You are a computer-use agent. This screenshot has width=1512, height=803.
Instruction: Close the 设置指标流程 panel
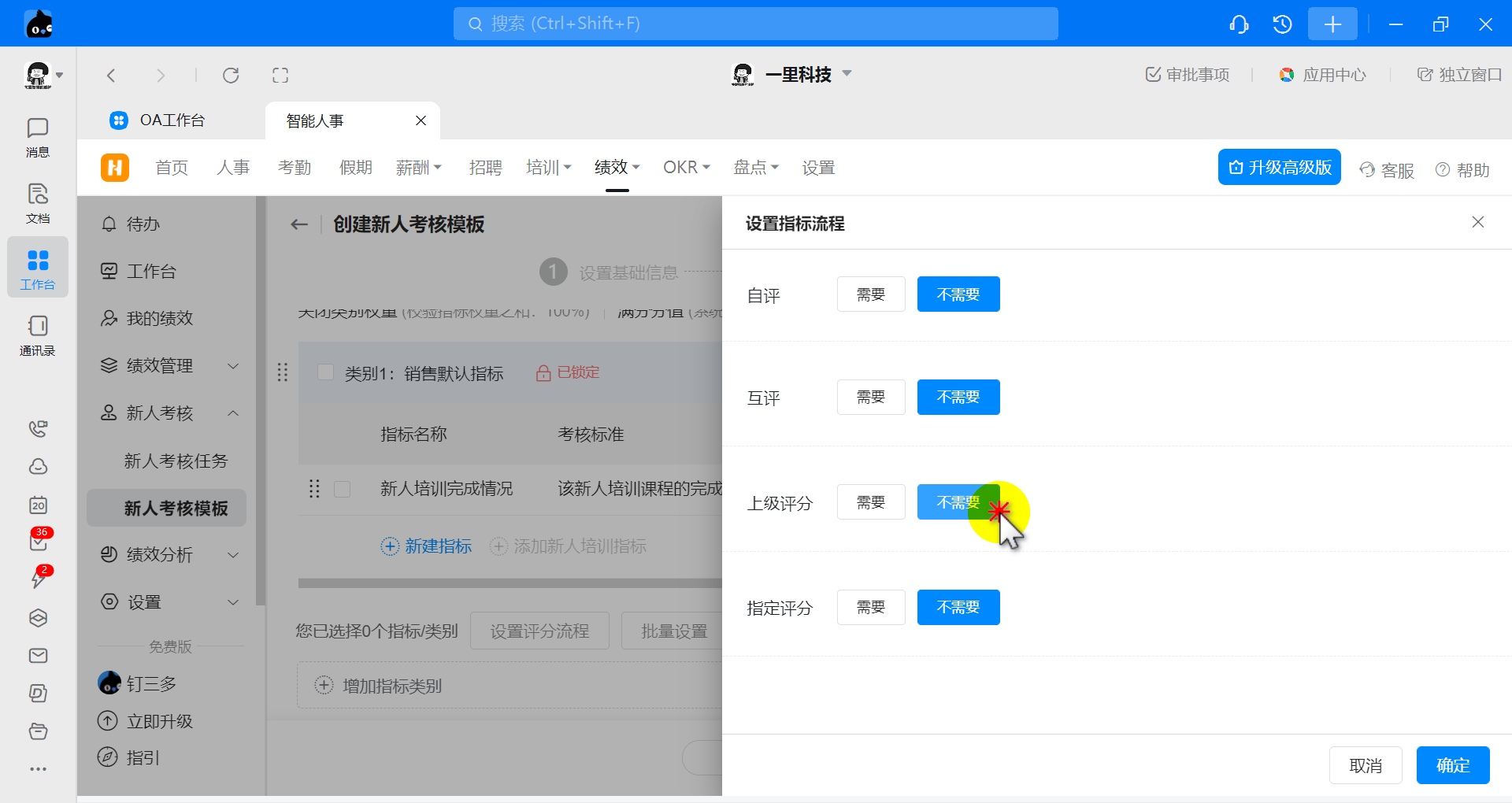point(1477,223)
